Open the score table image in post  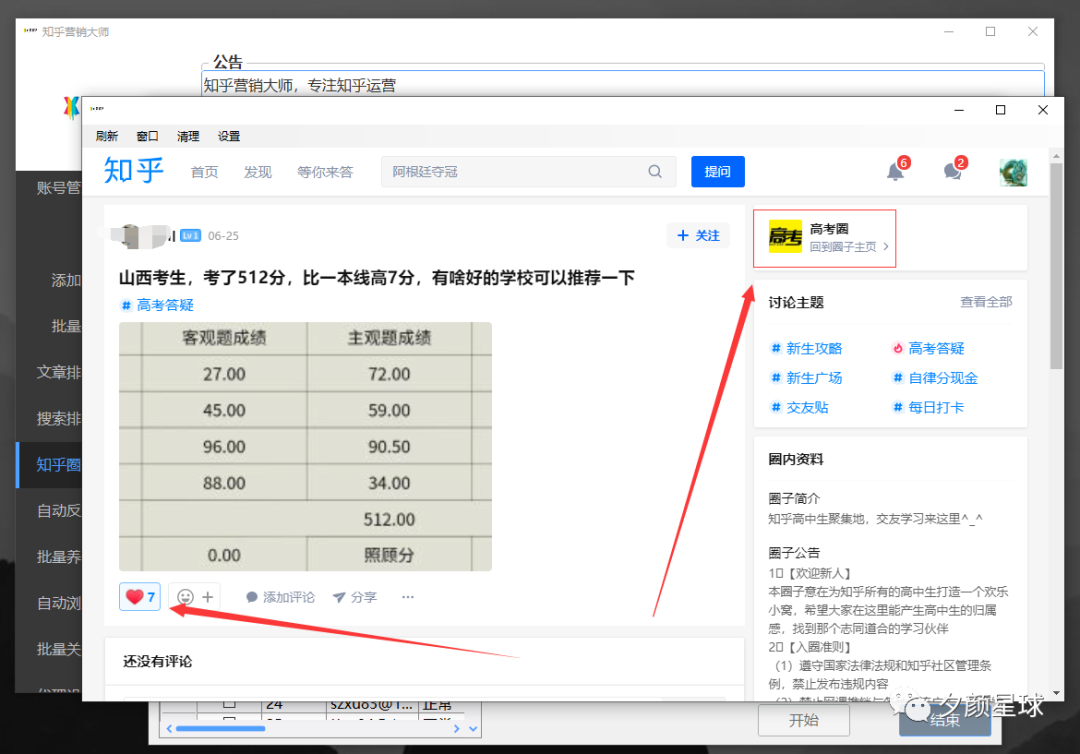coord(305,446)
